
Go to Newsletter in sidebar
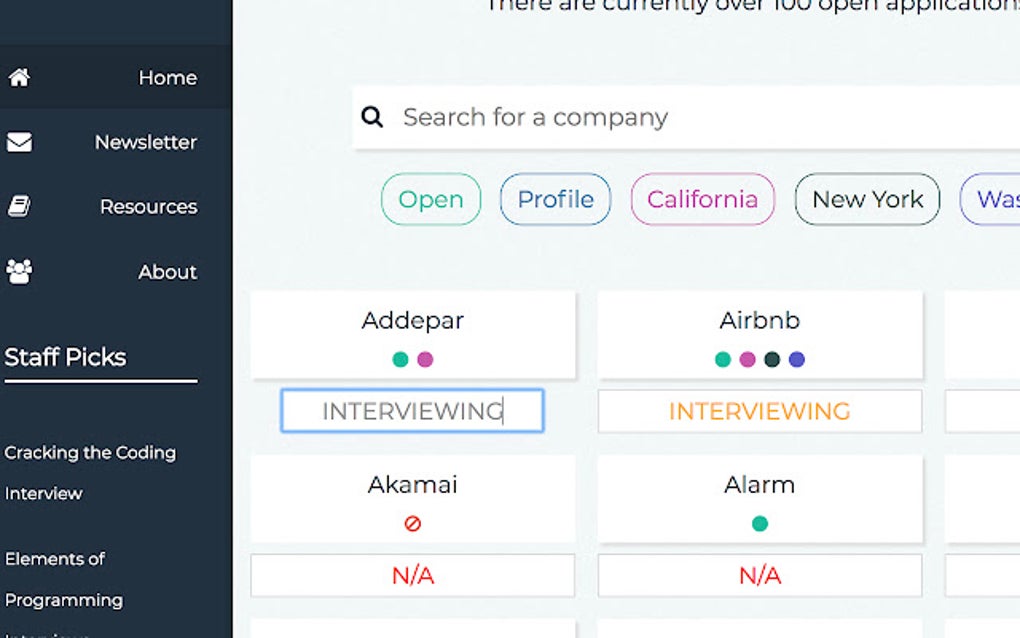click(x=145, y=142)
